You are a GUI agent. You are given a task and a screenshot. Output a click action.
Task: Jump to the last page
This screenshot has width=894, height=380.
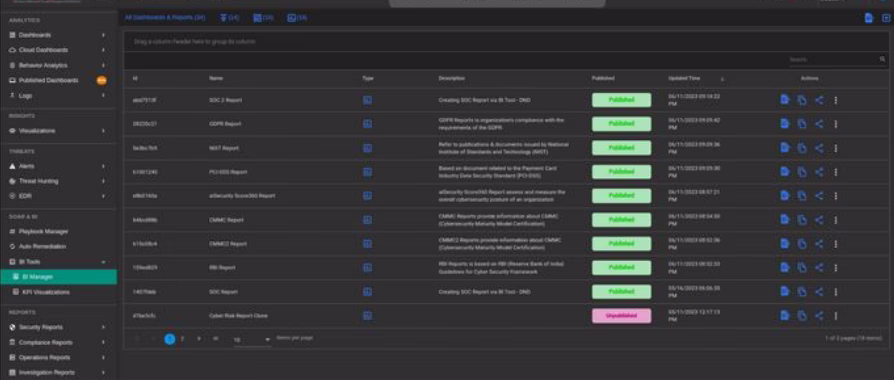tap(216, 339)
